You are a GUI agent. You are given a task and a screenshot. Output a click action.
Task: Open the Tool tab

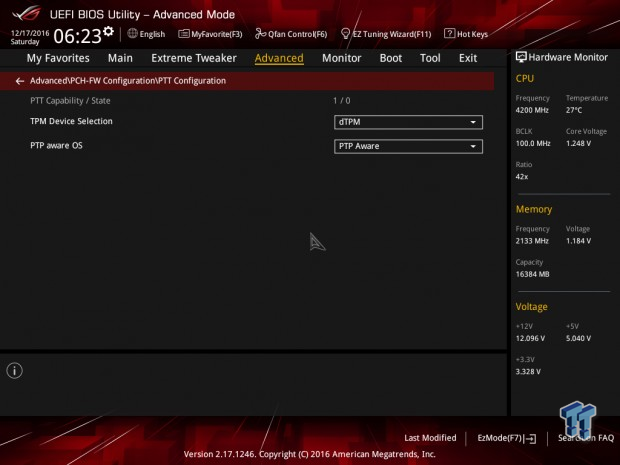coord(430,58)
